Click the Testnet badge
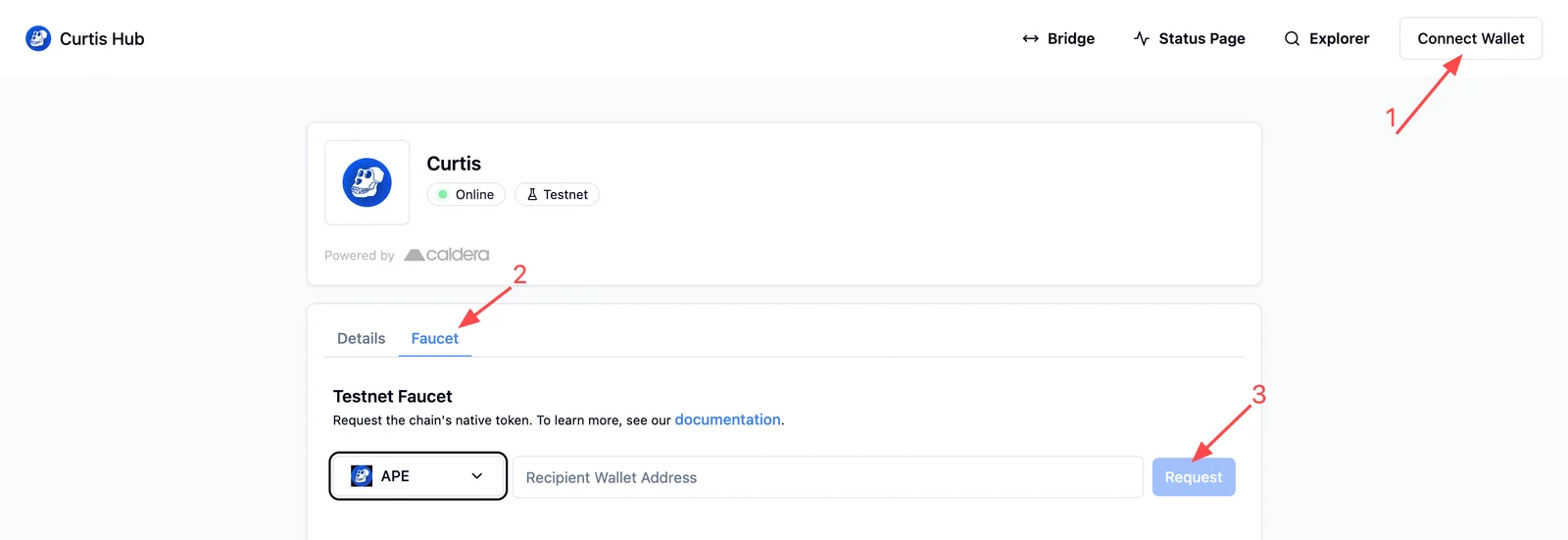 coord(557,194)
